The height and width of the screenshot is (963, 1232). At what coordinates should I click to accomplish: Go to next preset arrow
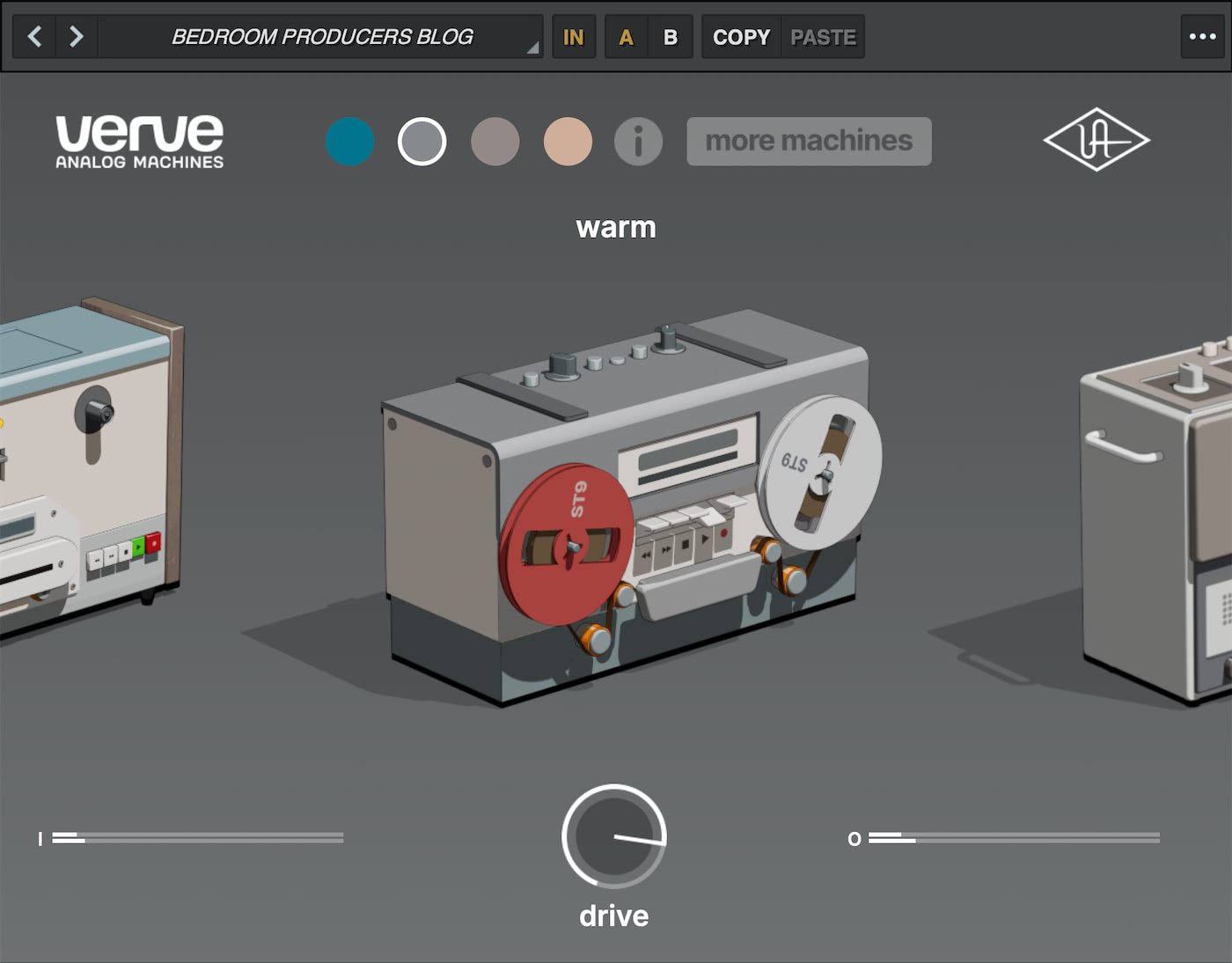tap(77, 37)
